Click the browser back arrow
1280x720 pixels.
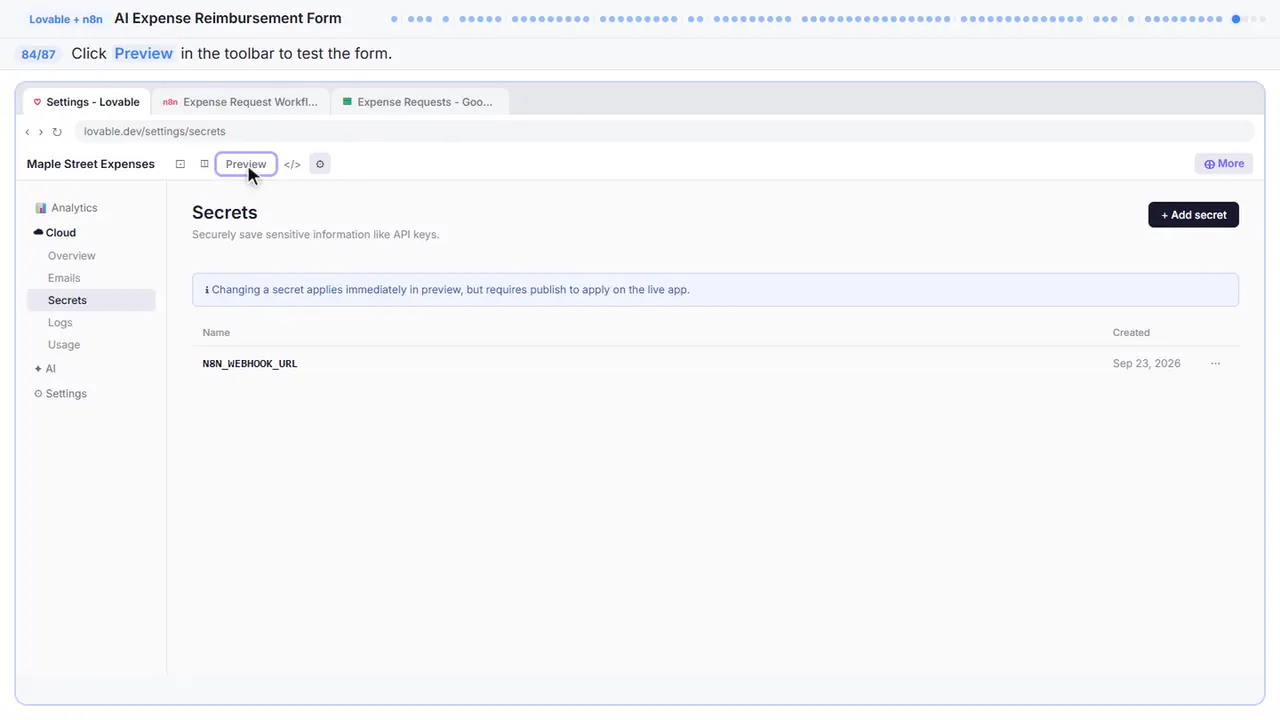pos(28,132)
